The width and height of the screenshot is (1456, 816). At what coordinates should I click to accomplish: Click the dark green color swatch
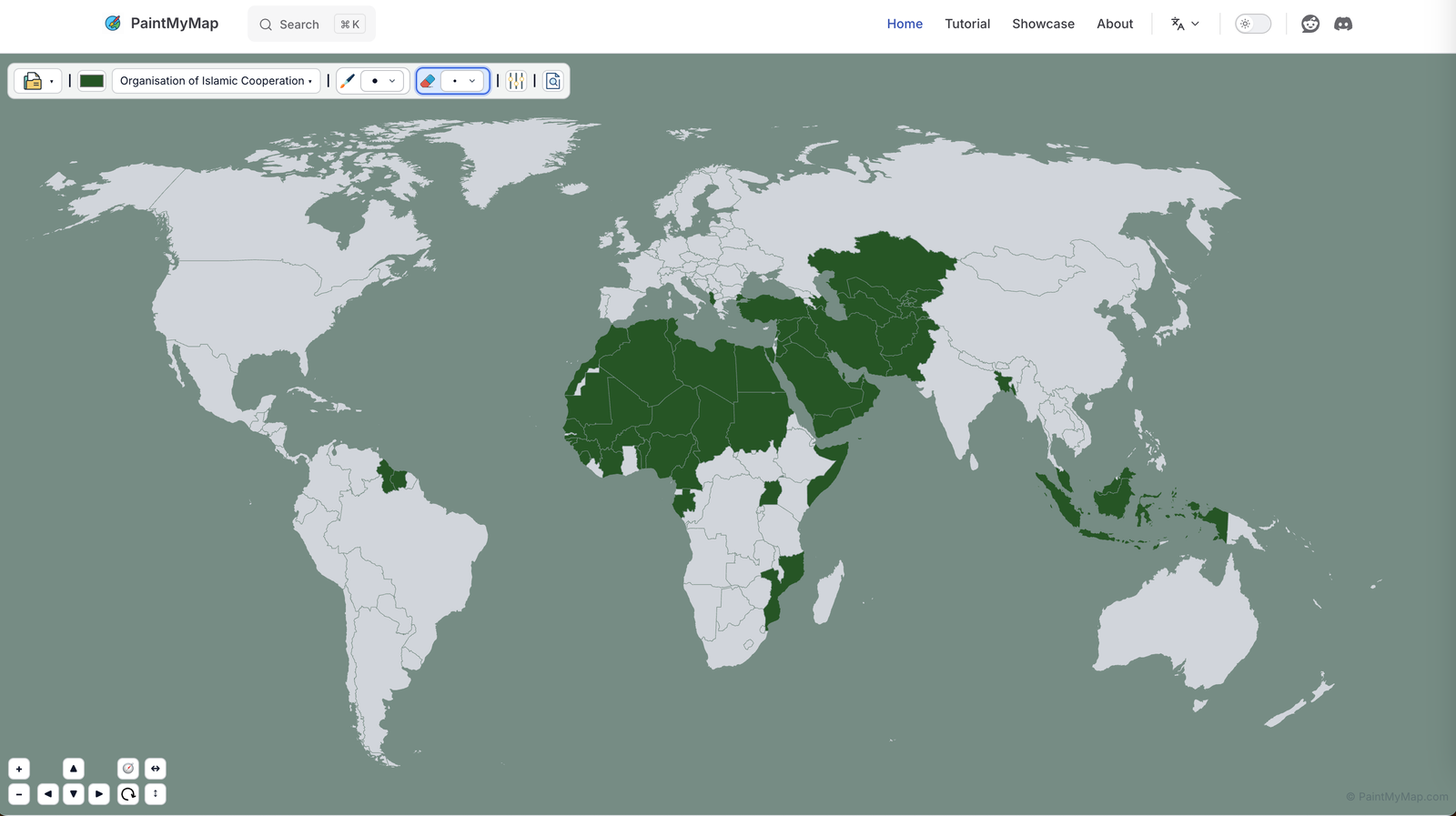point(92,81)
